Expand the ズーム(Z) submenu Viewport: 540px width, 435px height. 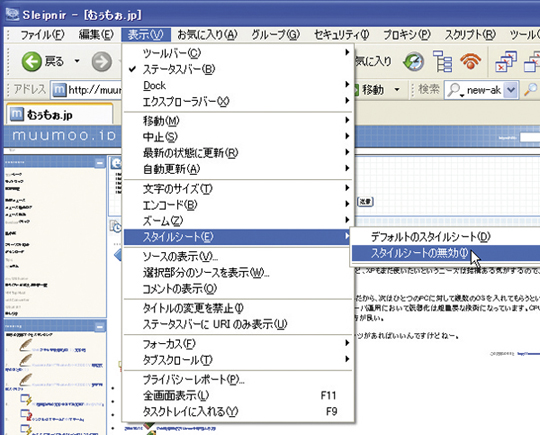click(238, 221)
